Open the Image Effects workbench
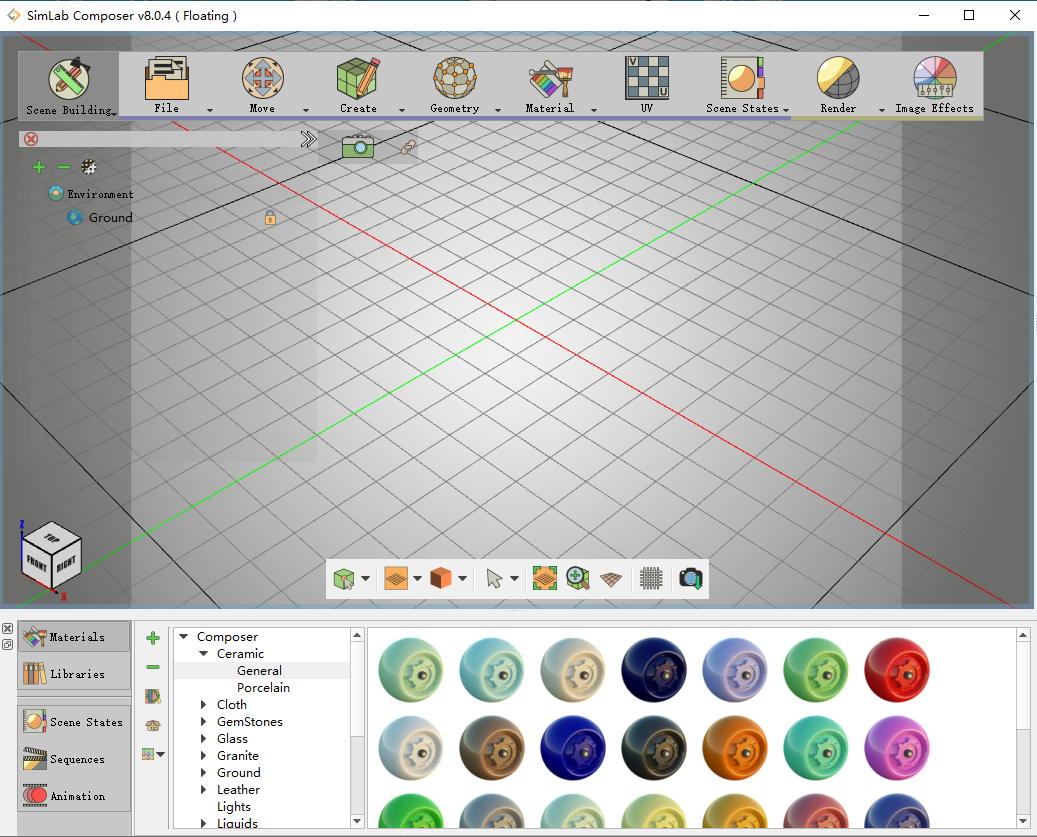Viewport: 1037px width, 837px height. pyautogui.click(x=934, y=84)
